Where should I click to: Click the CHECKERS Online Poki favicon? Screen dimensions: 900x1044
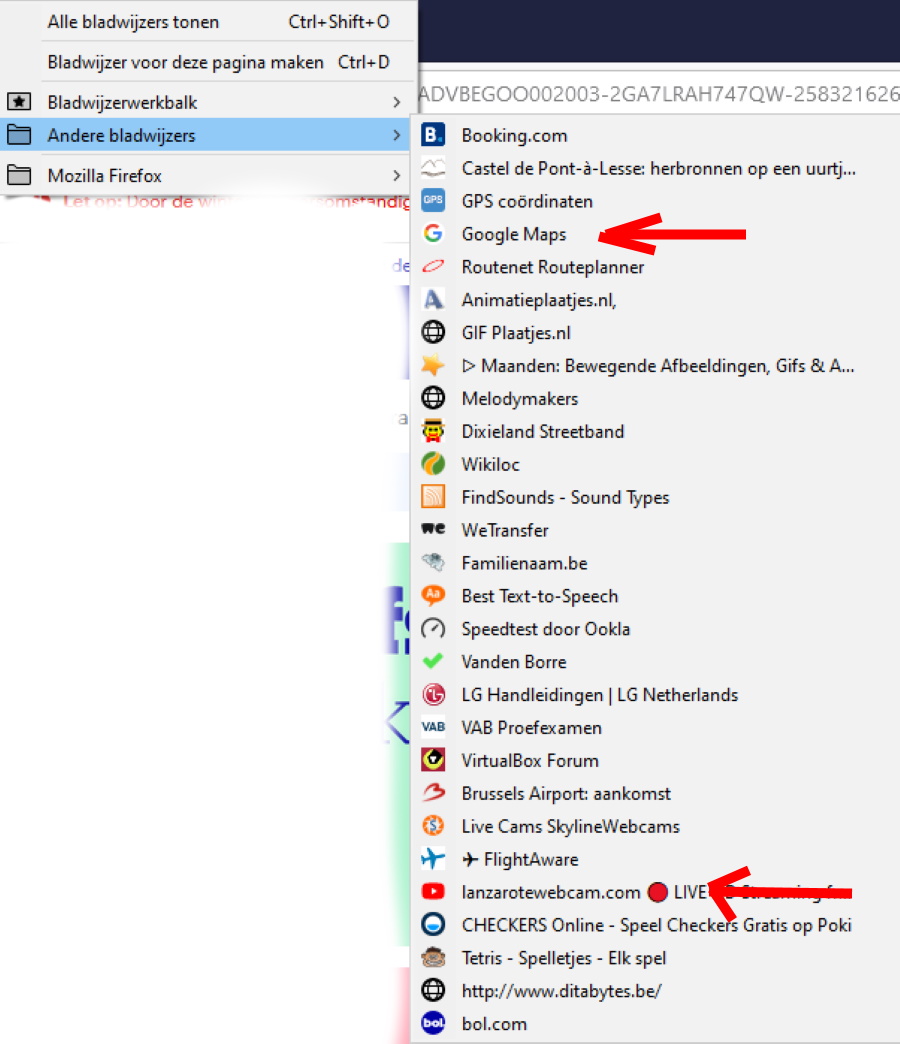click(x=433, y=924)
